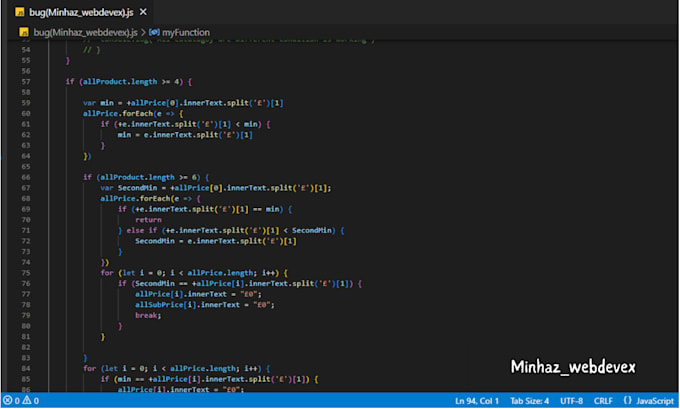The width and height of the screenshot is (680, 409).
Task: Click the 'return' statement on line 70
Action: tap(148, 220)
